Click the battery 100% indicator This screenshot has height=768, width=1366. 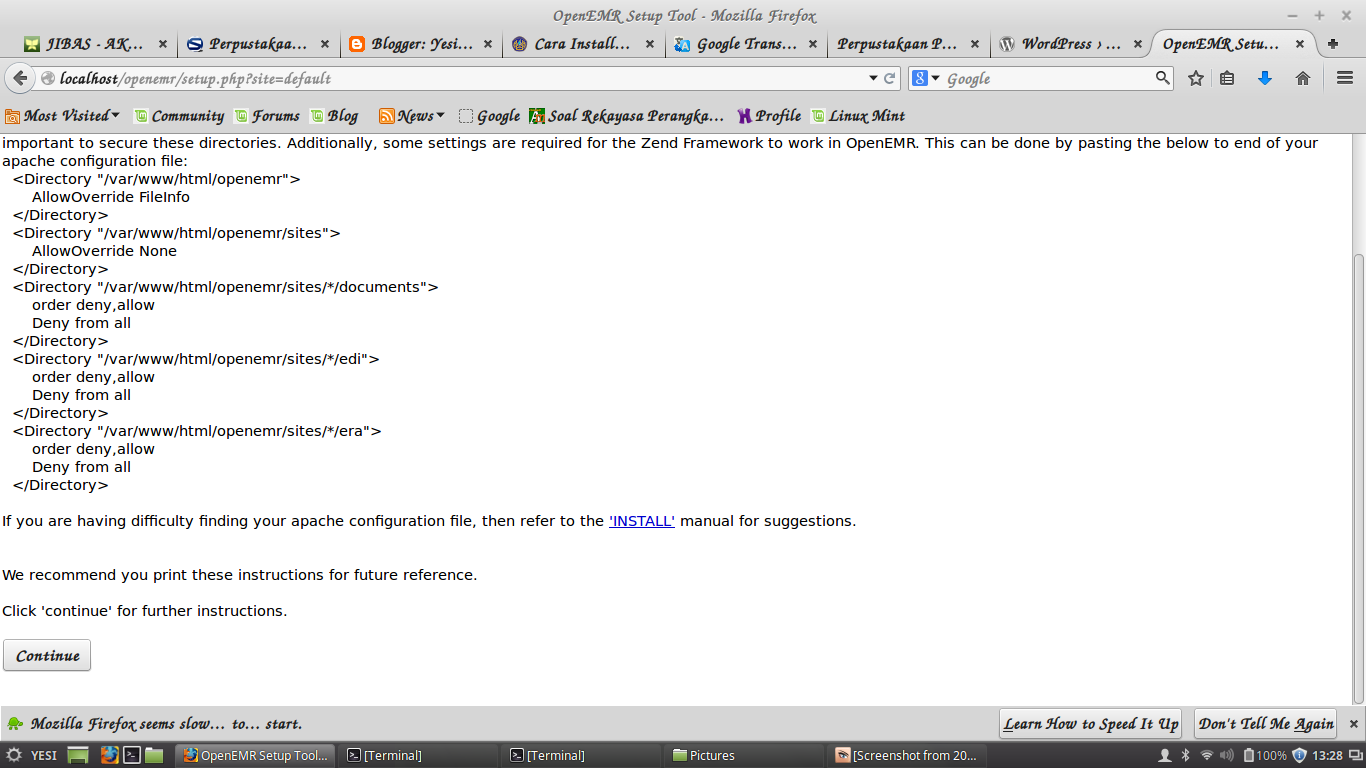1264,755
